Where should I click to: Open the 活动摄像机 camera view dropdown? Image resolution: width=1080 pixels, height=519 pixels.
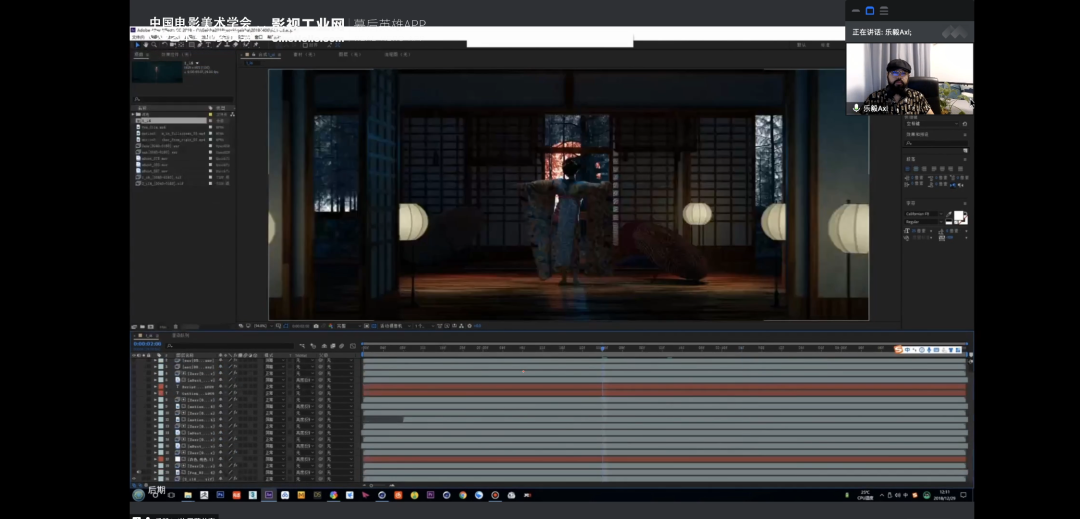(x=392, y=326)
